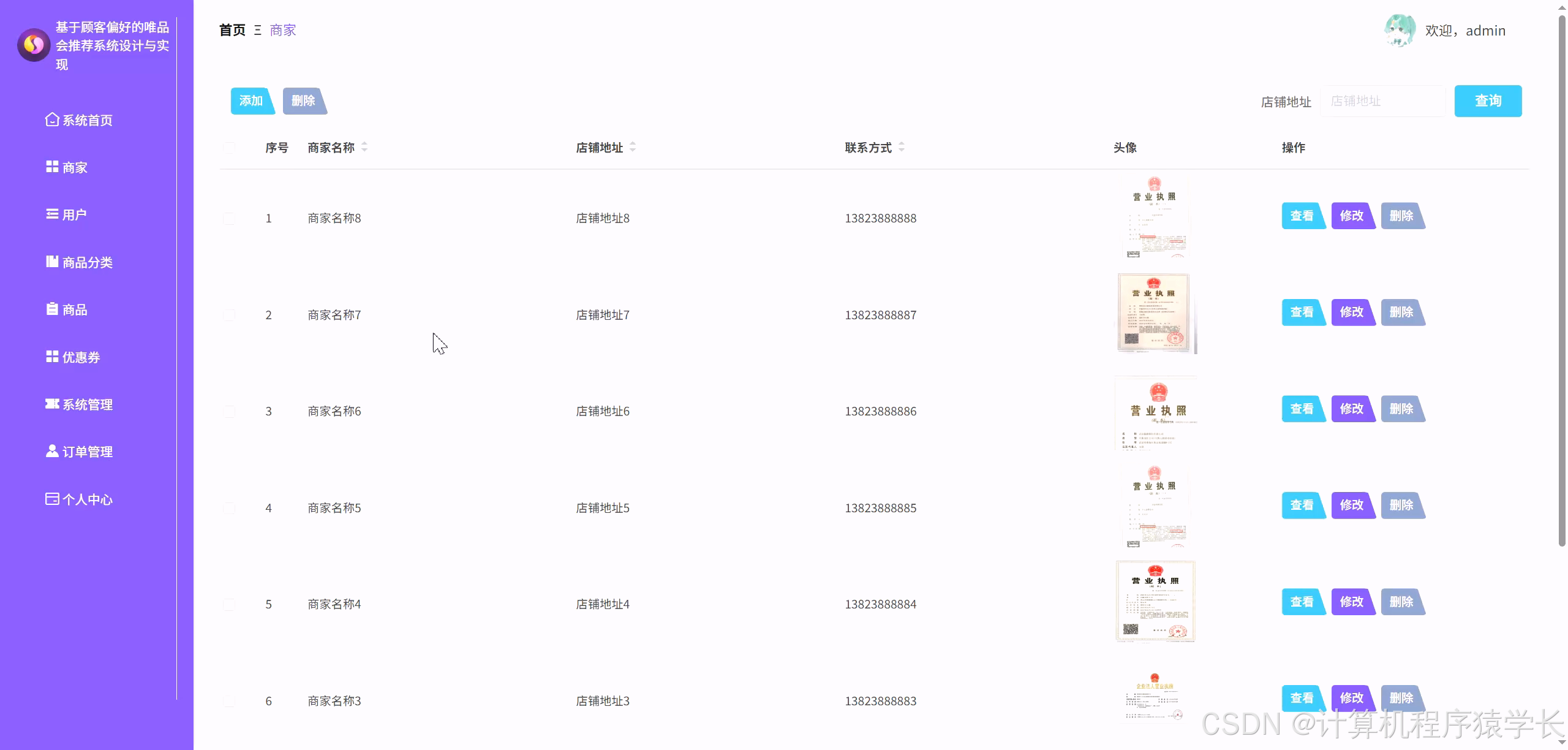Click the ticket icon beside 系统管理
Image resolution: width=1568 pixels, height=750 pixels.
52,404
